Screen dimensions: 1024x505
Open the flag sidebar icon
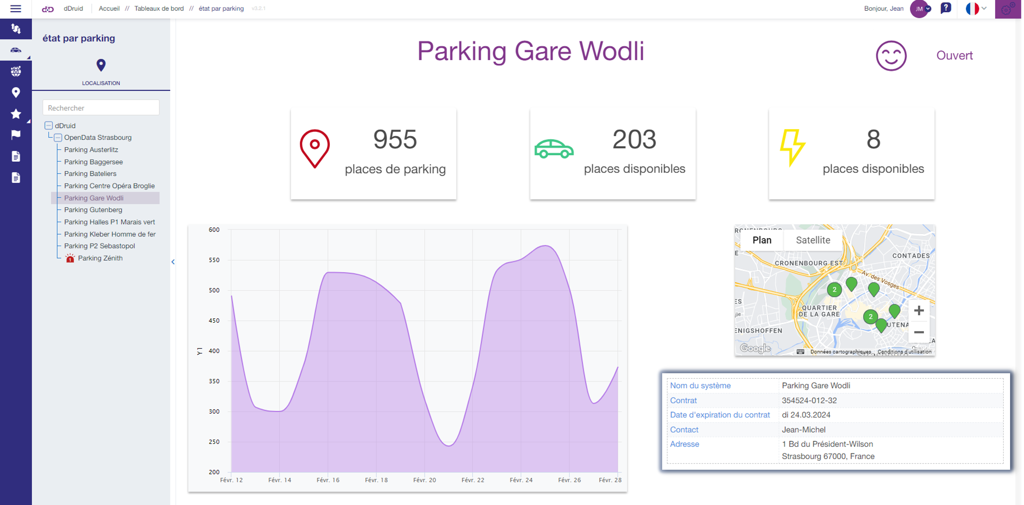click(16, 135)
